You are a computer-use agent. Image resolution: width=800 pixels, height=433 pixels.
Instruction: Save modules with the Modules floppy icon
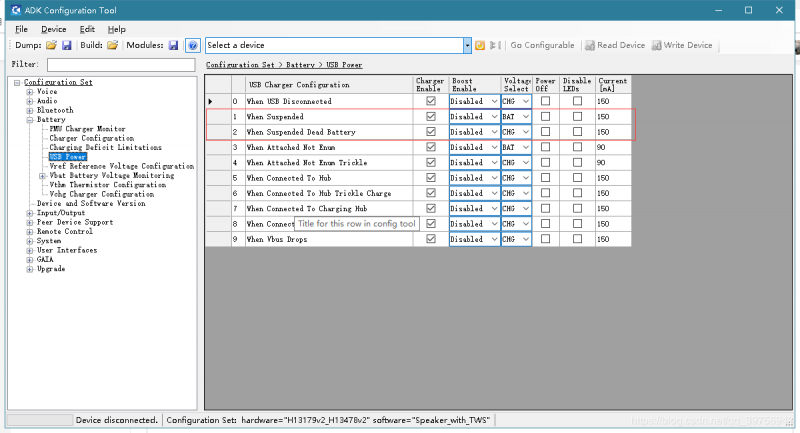(173, 45)
